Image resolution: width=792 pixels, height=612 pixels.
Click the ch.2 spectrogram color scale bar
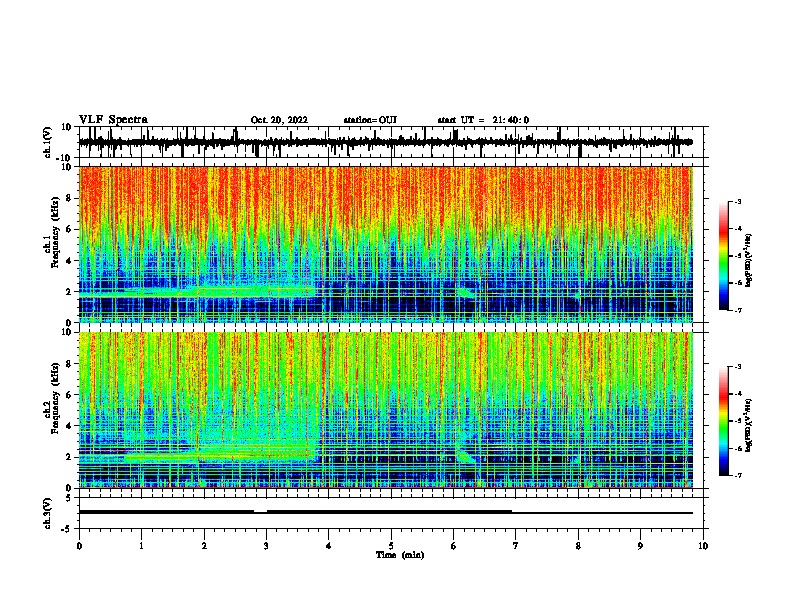[724, 421]
